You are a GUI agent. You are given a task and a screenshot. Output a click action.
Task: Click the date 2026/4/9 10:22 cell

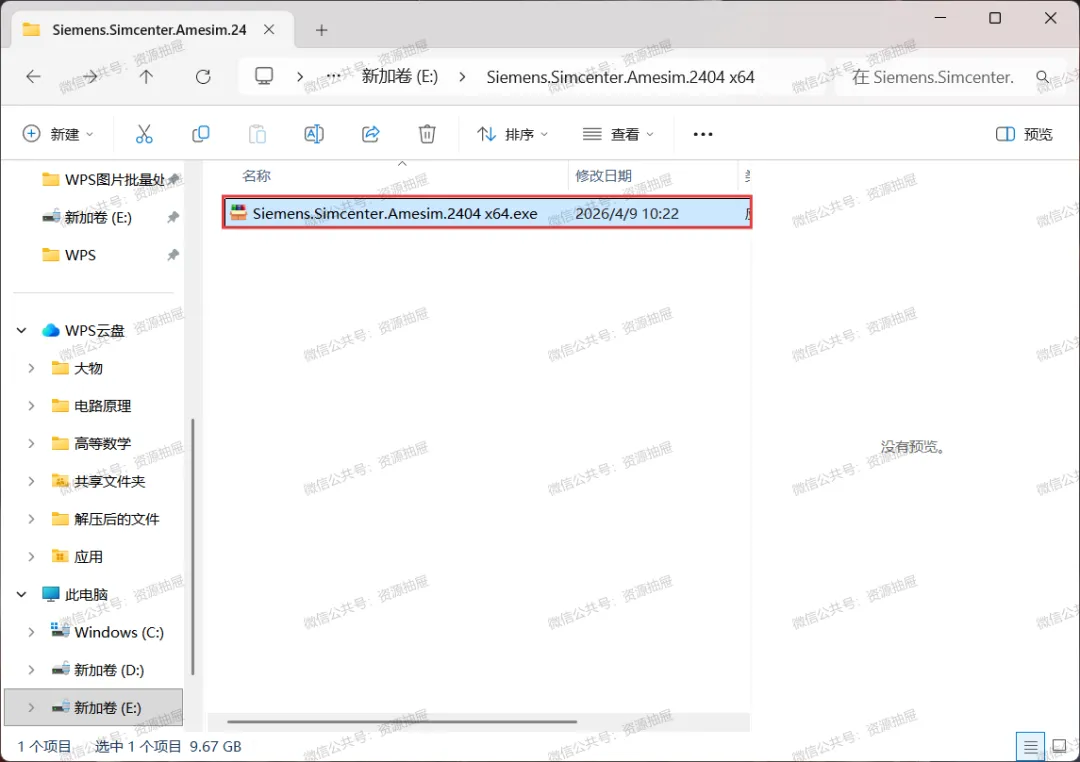(627, 214)
